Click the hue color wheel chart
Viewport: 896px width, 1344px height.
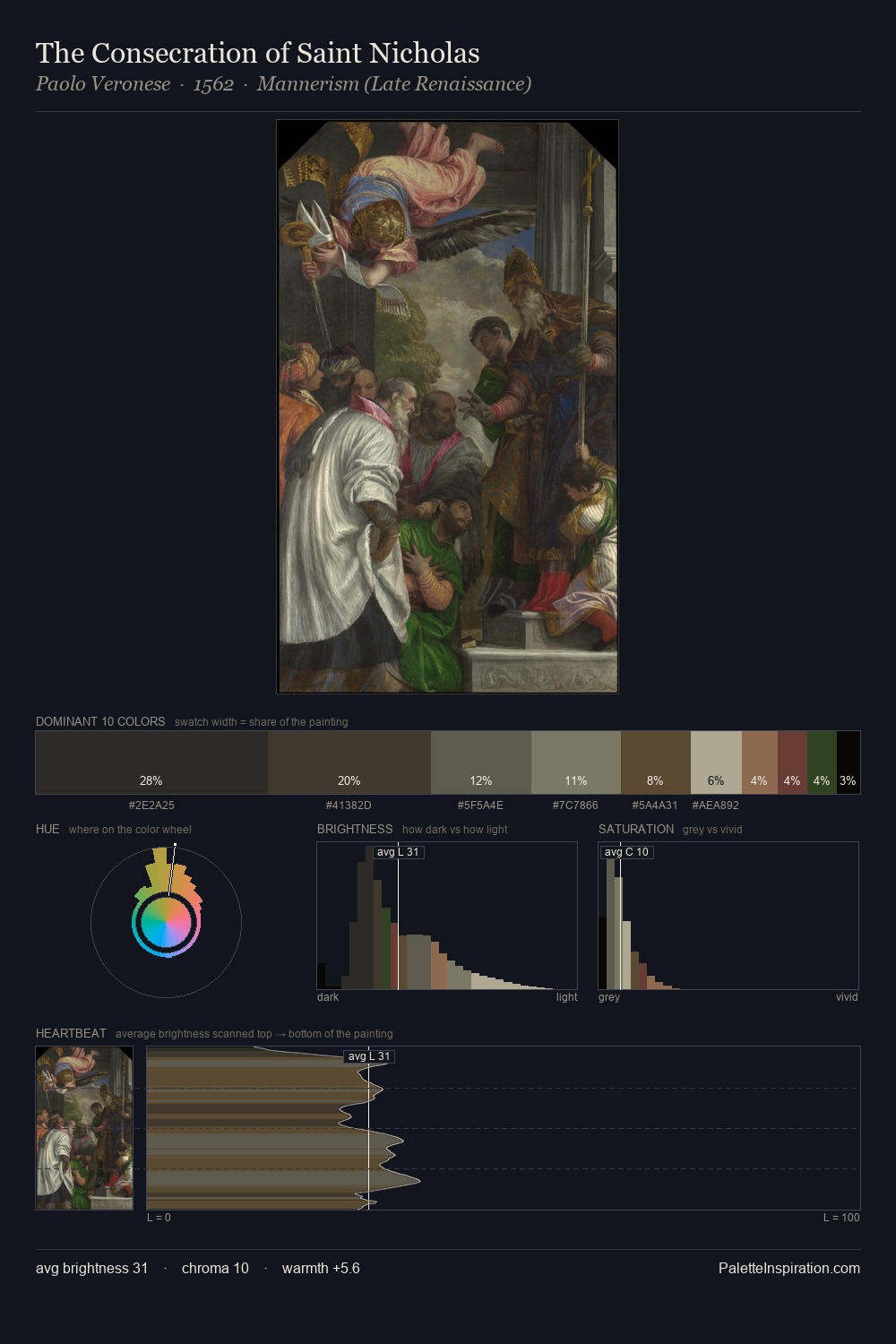[166, 922]
